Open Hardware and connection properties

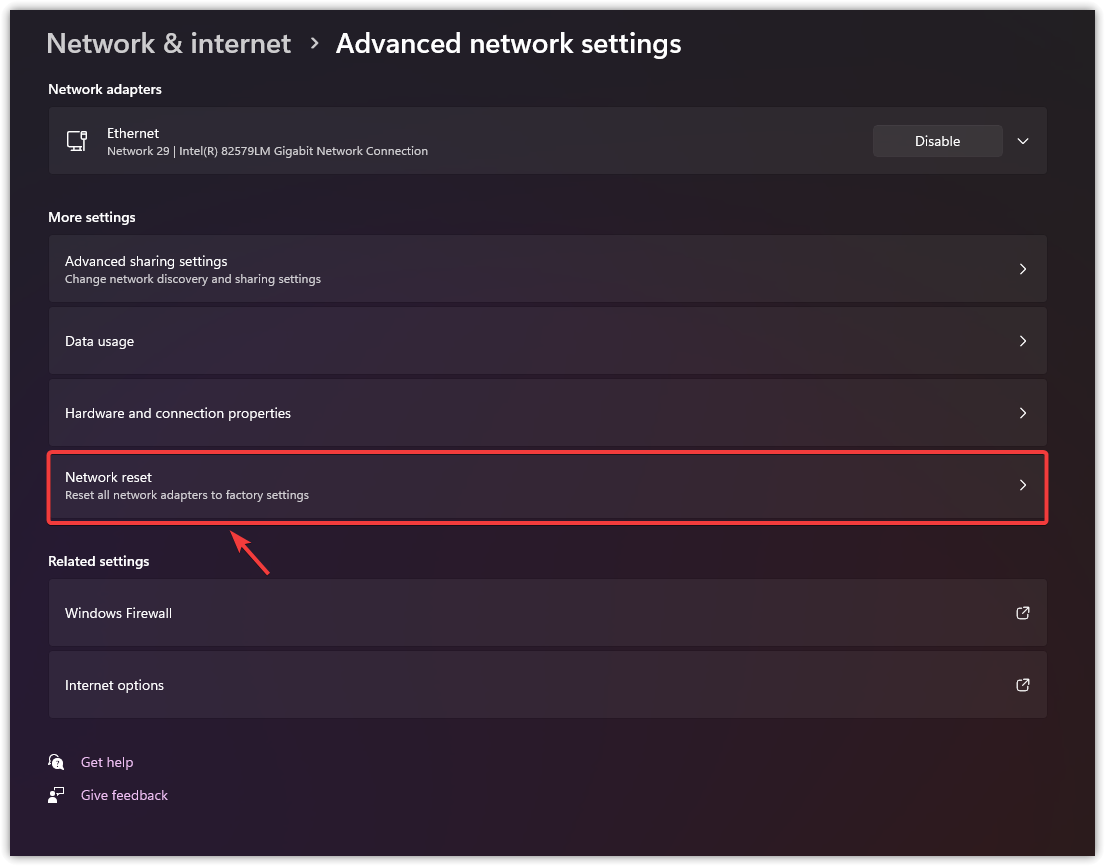178,413
